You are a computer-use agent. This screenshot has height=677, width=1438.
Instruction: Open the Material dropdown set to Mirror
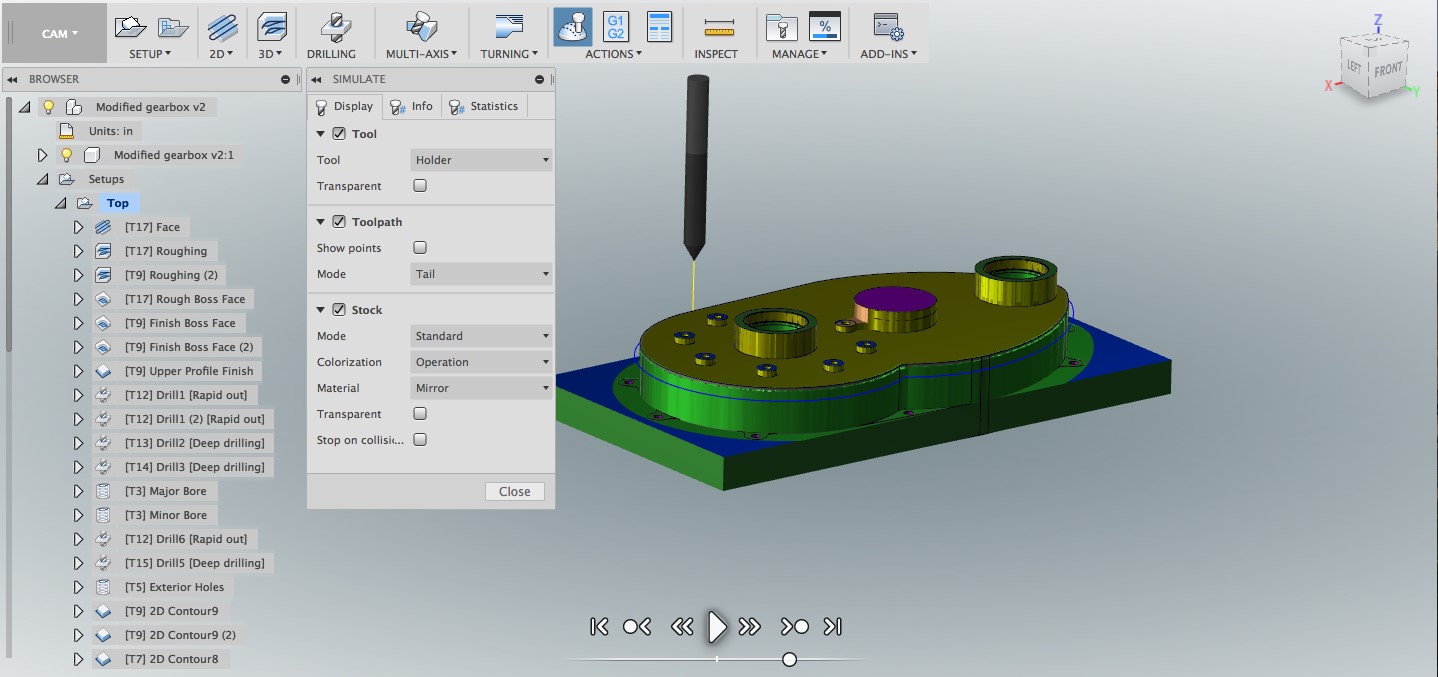coord(481,387)
